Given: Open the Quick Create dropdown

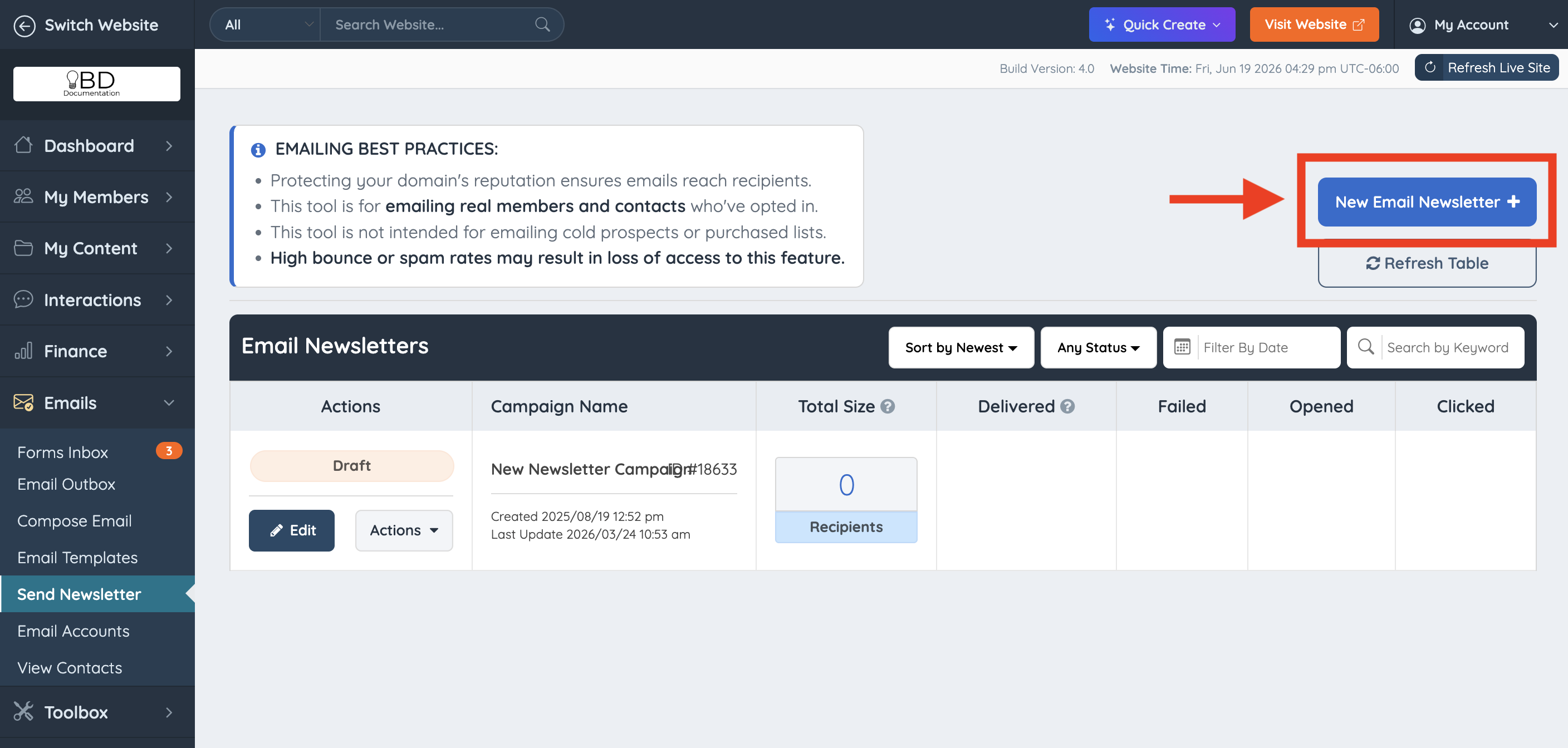Looking at the screenshot, I should tap(1162, 25).
